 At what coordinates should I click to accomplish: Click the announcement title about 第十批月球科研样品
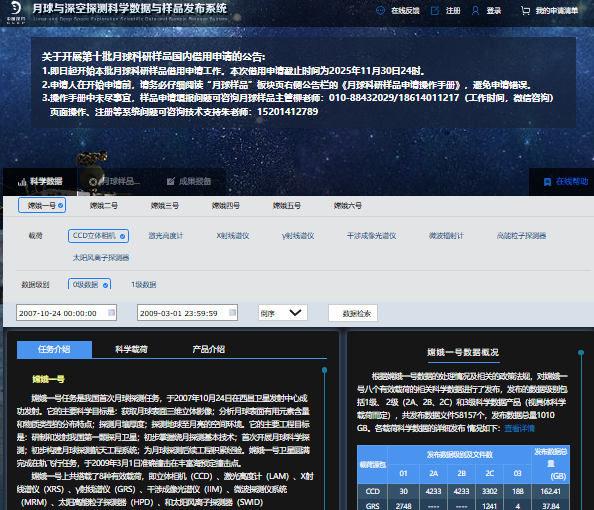153,57
